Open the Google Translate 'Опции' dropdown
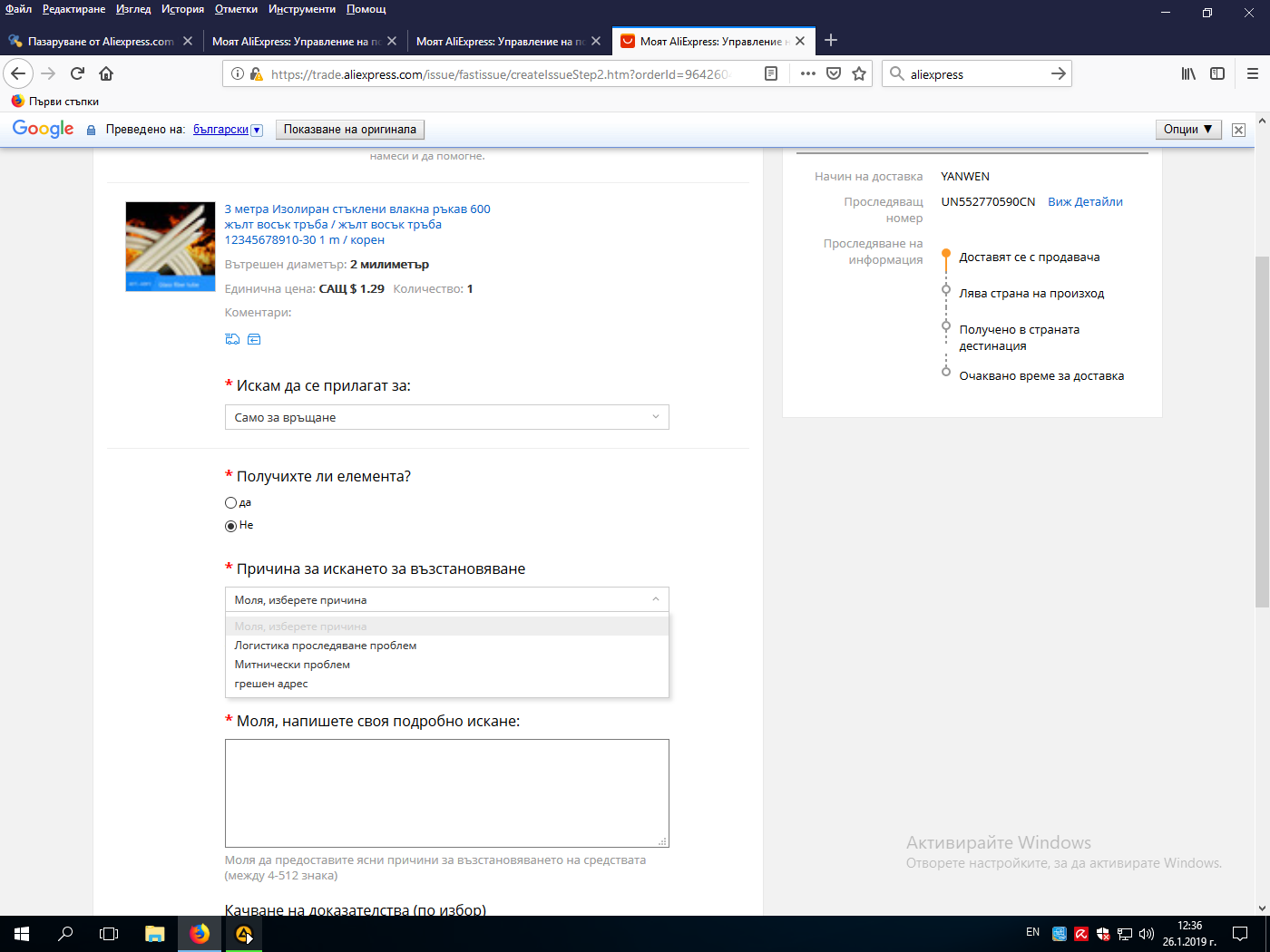The height and width of the screenshot is (952, 1270). coord(1187,130)
